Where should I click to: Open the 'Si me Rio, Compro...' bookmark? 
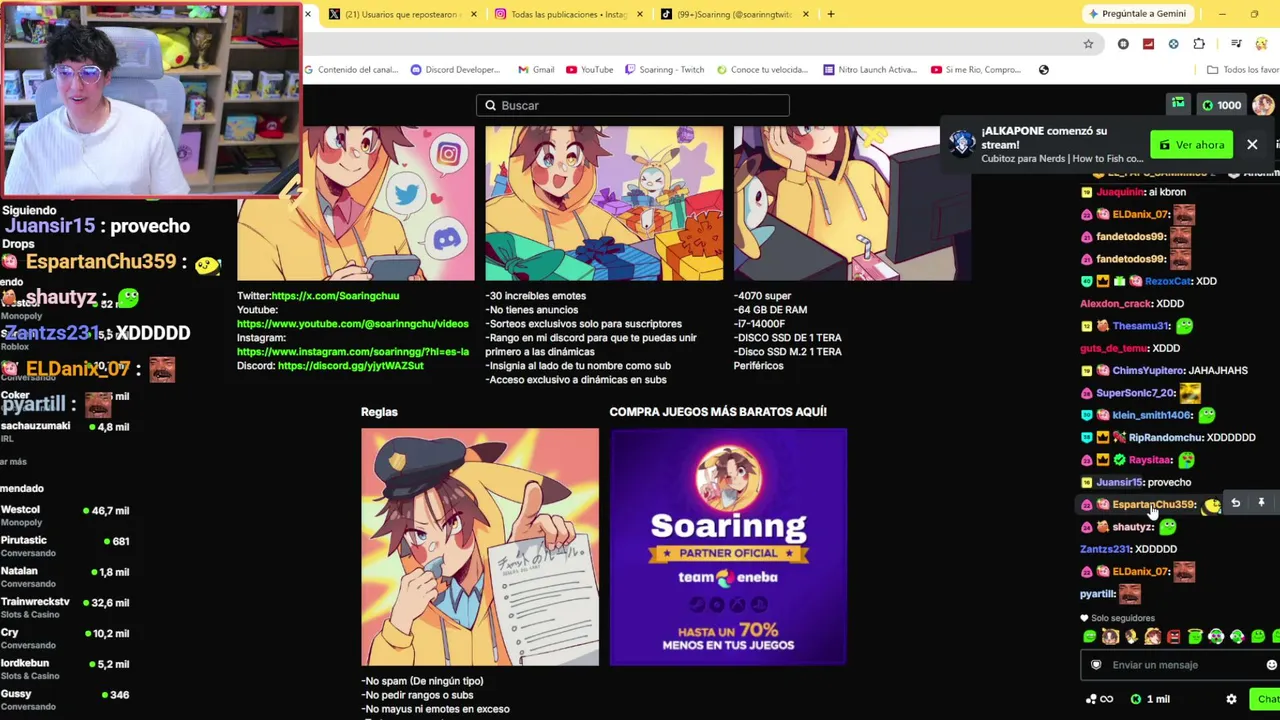coord(976,70)
